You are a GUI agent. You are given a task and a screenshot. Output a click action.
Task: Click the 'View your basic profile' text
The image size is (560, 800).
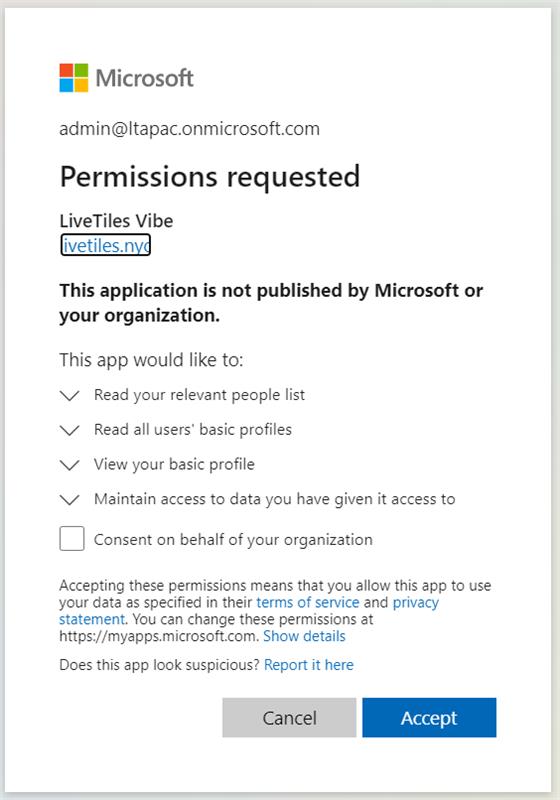[x=174, y=464]
